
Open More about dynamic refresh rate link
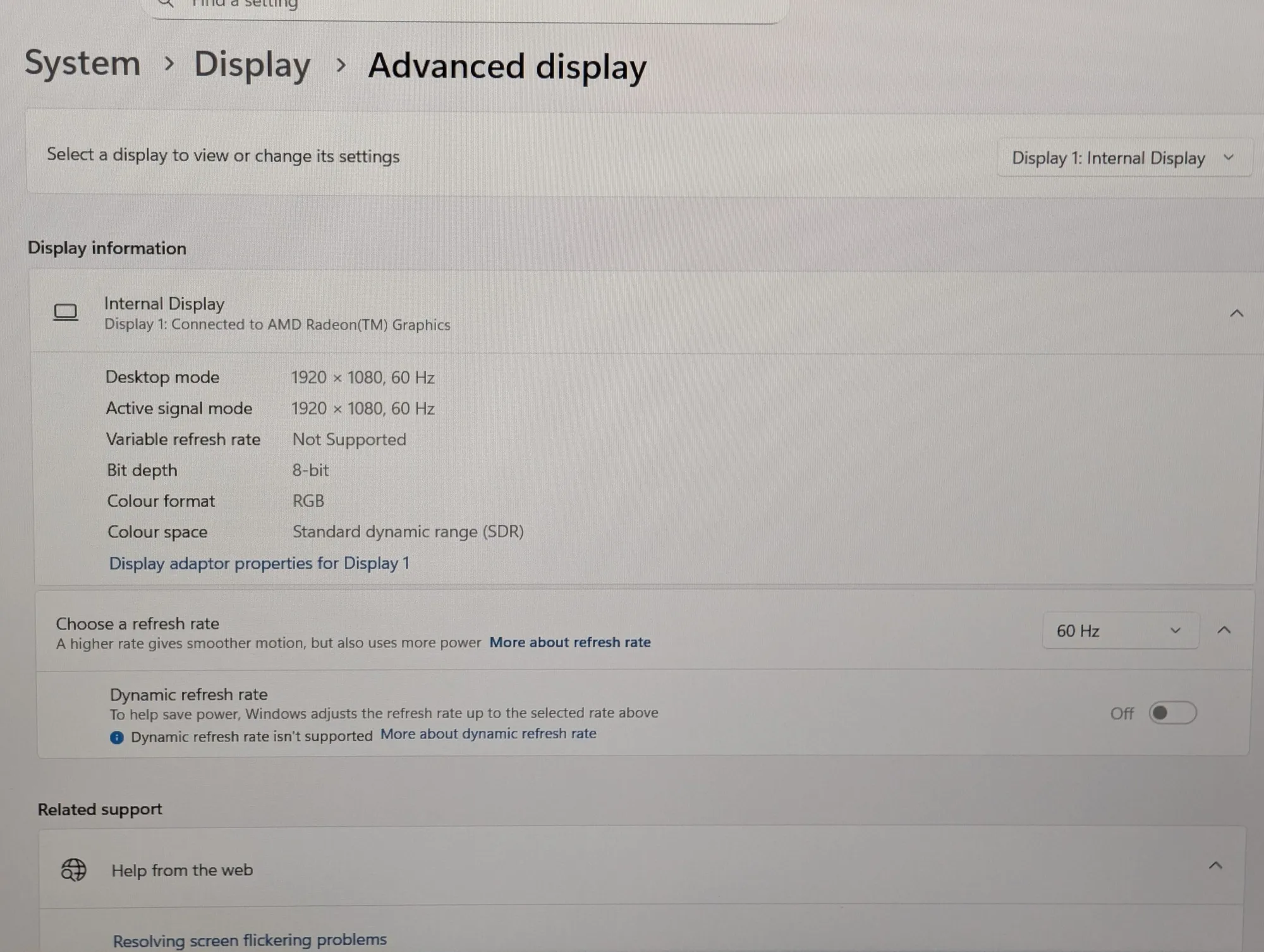[x=489, y=734]
